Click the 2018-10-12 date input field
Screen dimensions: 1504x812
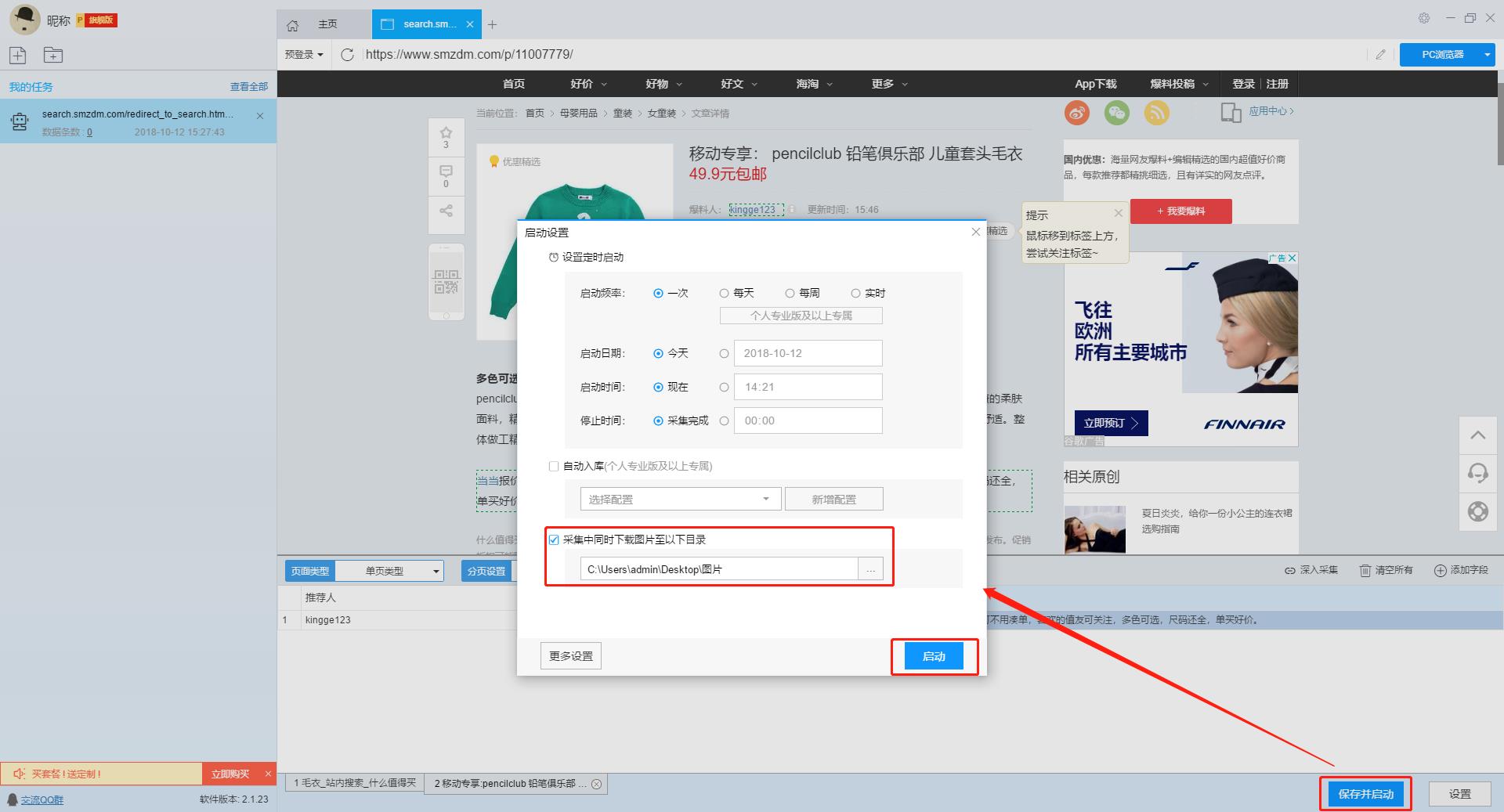click(808, 353)
